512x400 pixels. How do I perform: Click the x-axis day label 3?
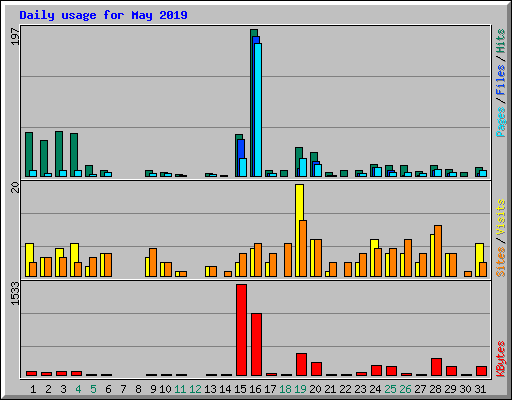[x=63, y=389]
